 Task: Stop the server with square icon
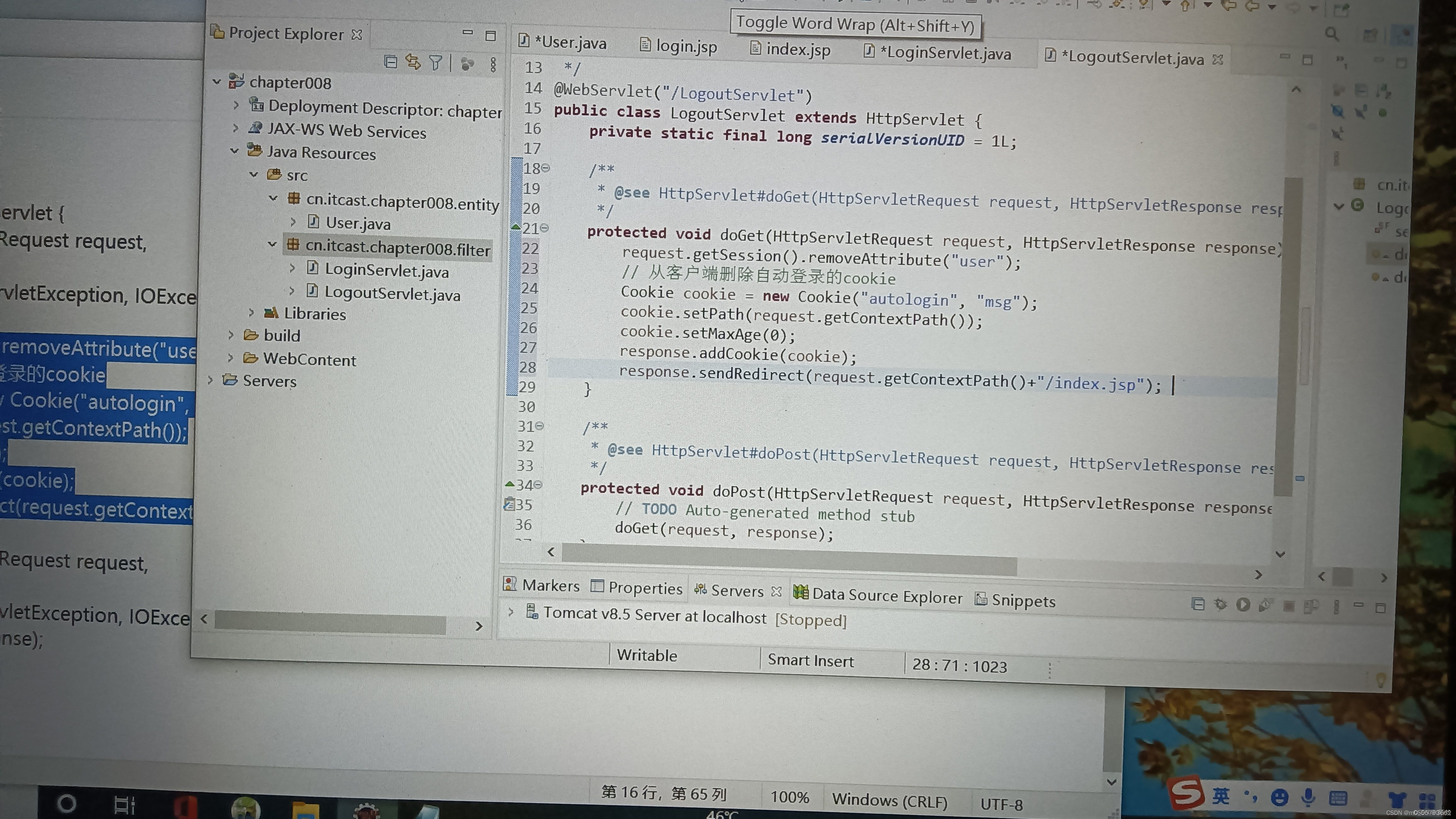click(x=1289, y=606)
